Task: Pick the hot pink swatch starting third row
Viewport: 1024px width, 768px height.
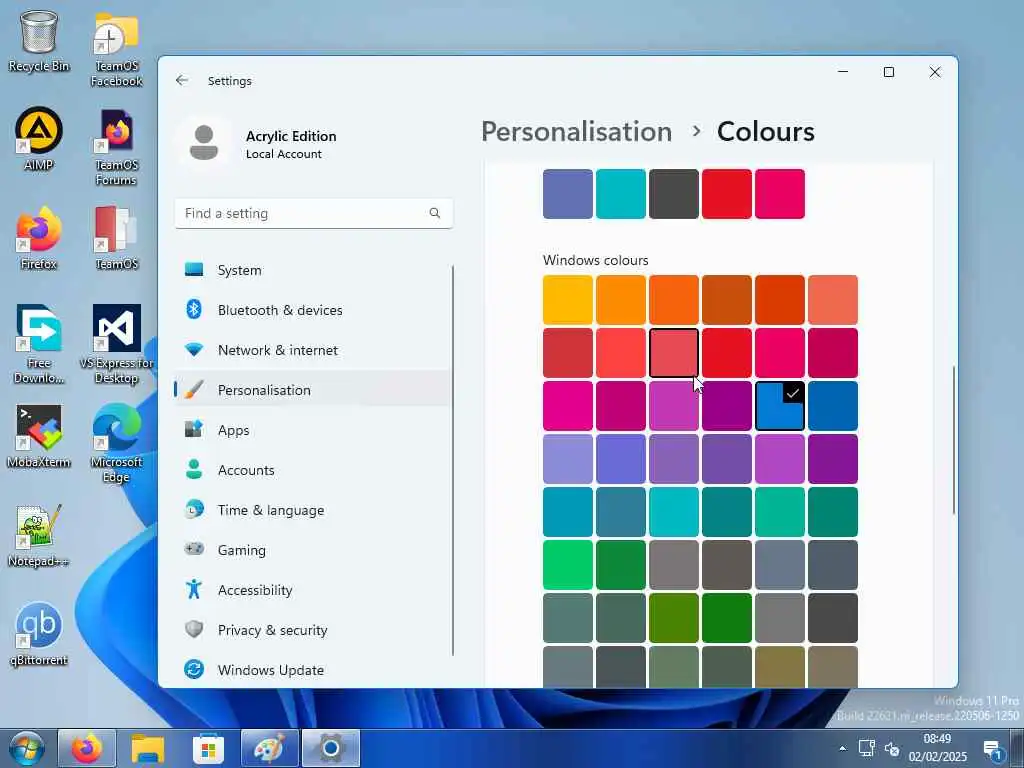Action: [568, 406]
